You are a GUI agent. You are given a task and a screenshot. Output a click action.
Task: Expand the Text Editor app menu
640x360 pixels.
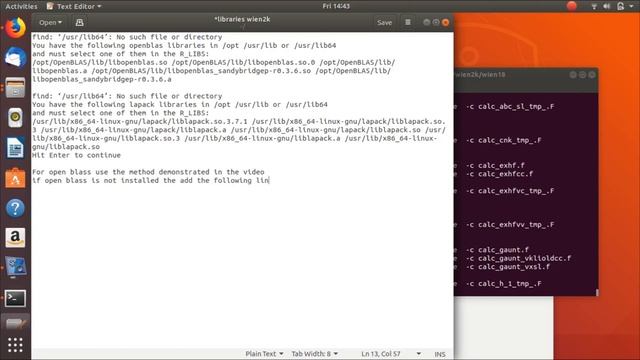pyautogui.click(x=74, y=6)
